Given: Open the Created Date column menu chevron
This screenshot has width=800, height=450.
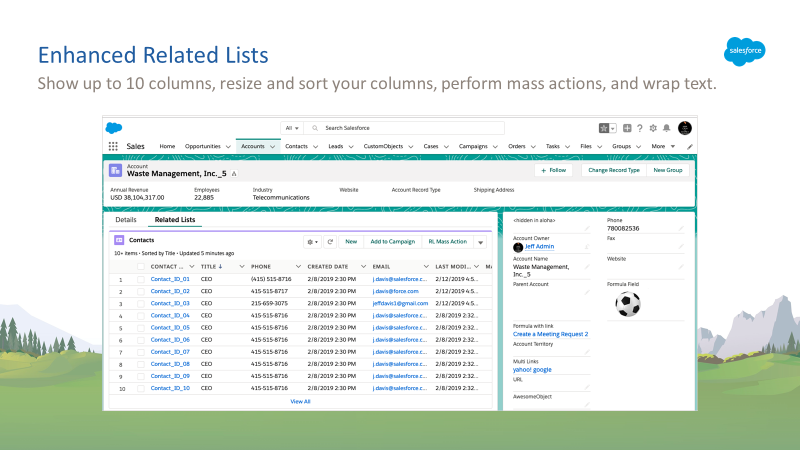Looking at the screenshot, I should pos(363,267).
